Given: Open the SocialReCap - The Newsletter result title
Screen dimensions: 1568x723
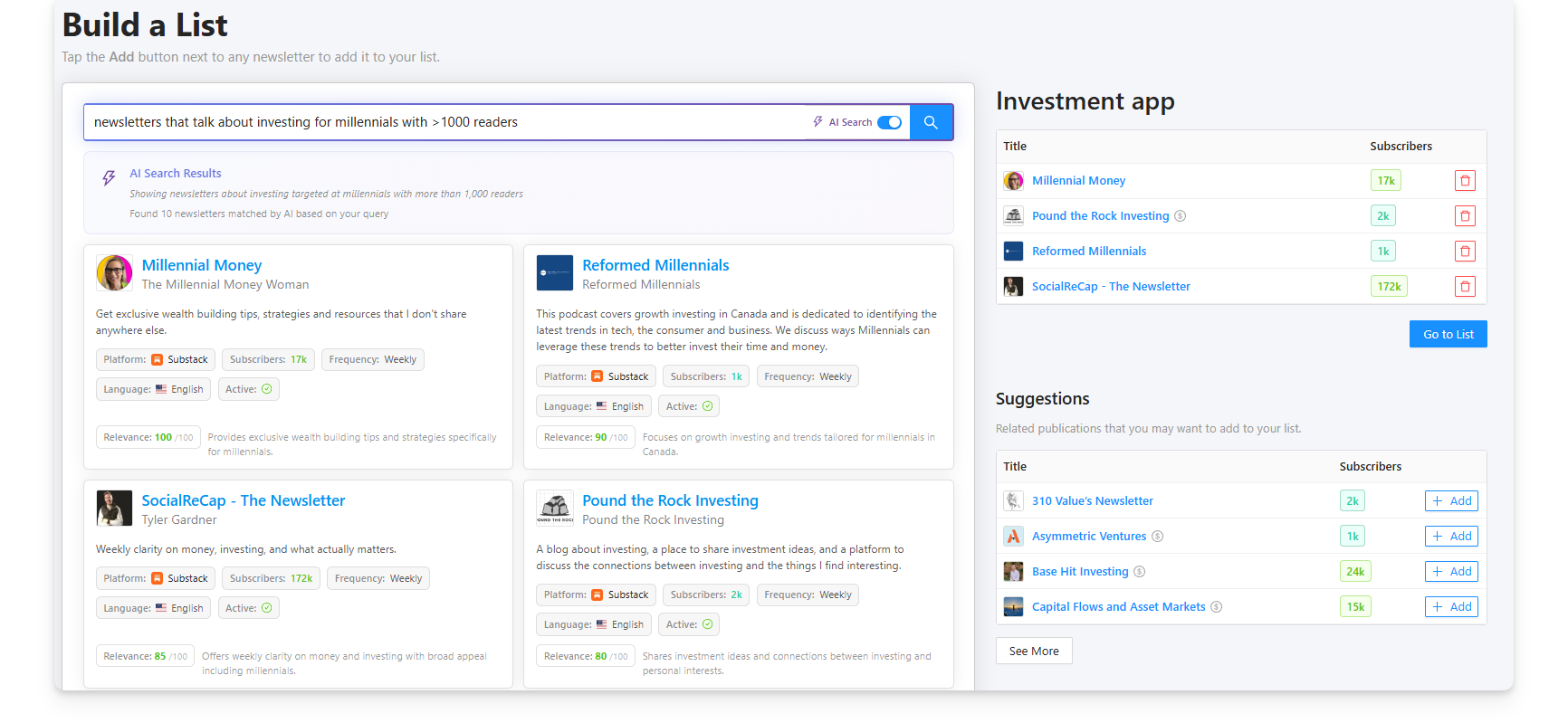Looking at the screenshot, I should coord(243,500).
